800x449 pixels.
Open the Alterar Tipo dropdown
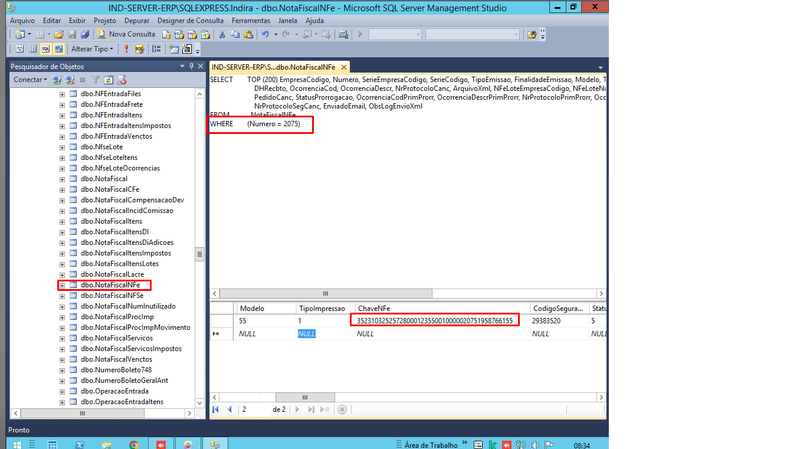click(92, 49)
